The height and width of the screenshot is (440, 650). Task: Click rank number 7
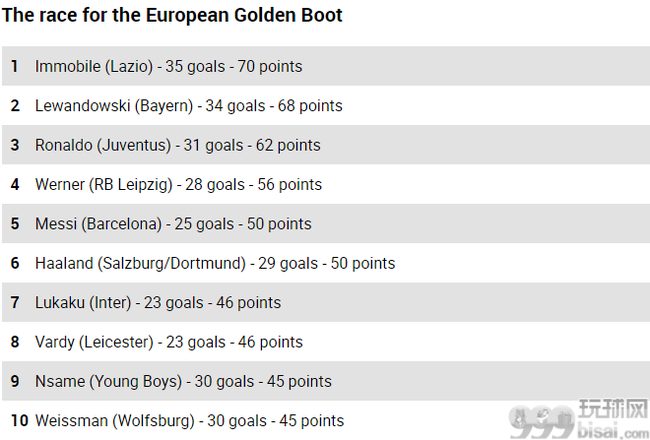[x=15, y=303]
